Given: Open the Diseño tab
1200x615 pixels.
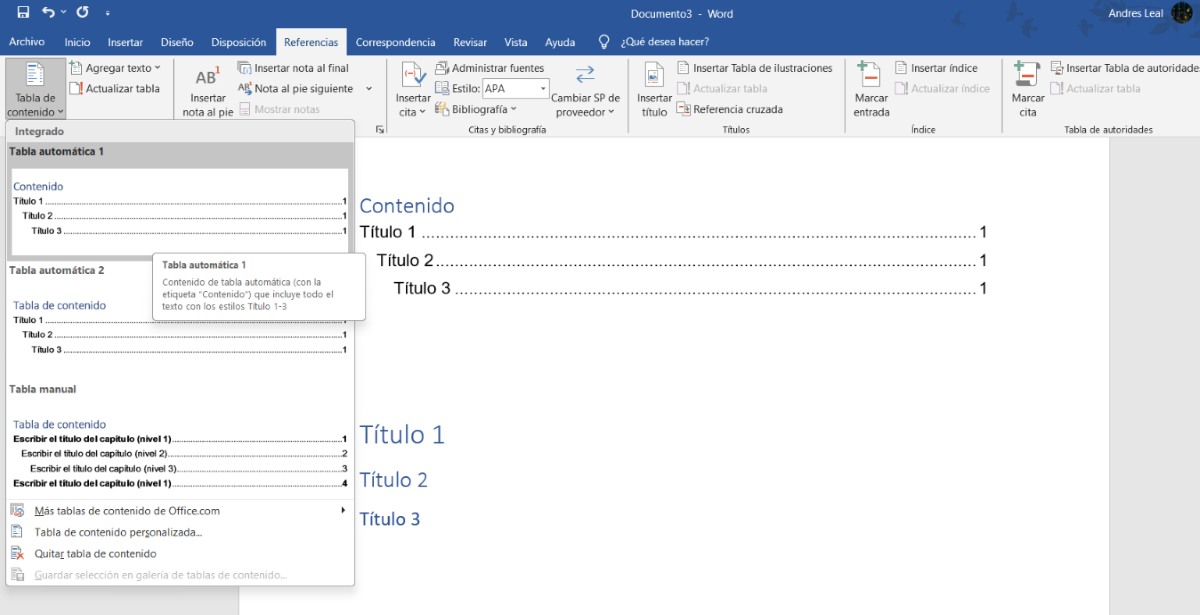Looking at the screenshot, I should (x=177, y=42).
